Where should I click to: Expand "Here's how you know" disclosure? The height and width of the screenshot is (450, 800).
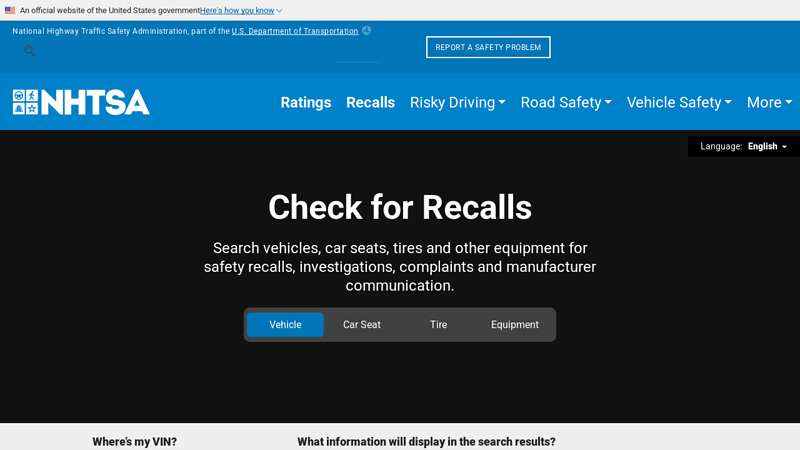click(241, 10)
